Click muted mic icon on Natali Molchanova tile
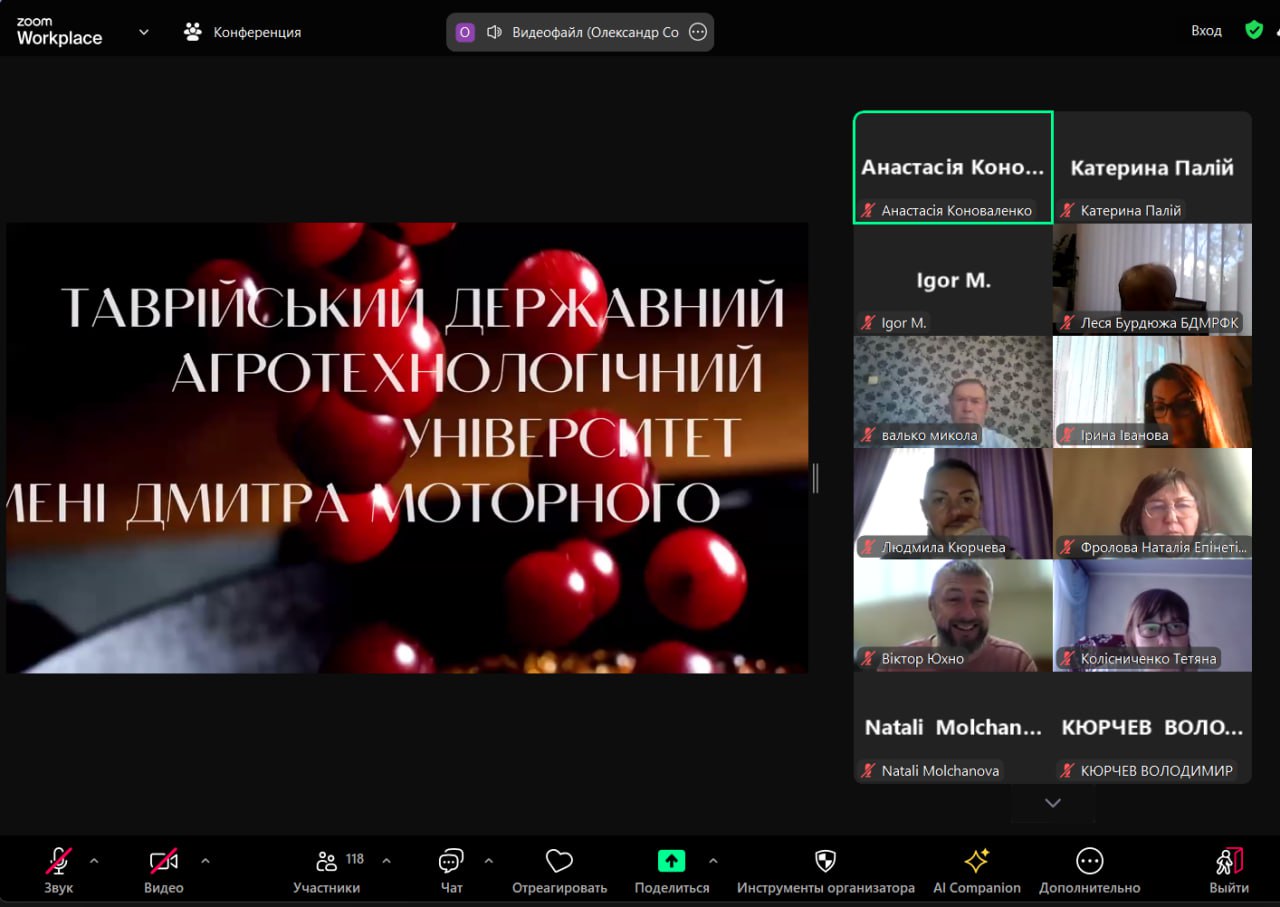Viewport: 1280px width, 907px height. point(868,771)
